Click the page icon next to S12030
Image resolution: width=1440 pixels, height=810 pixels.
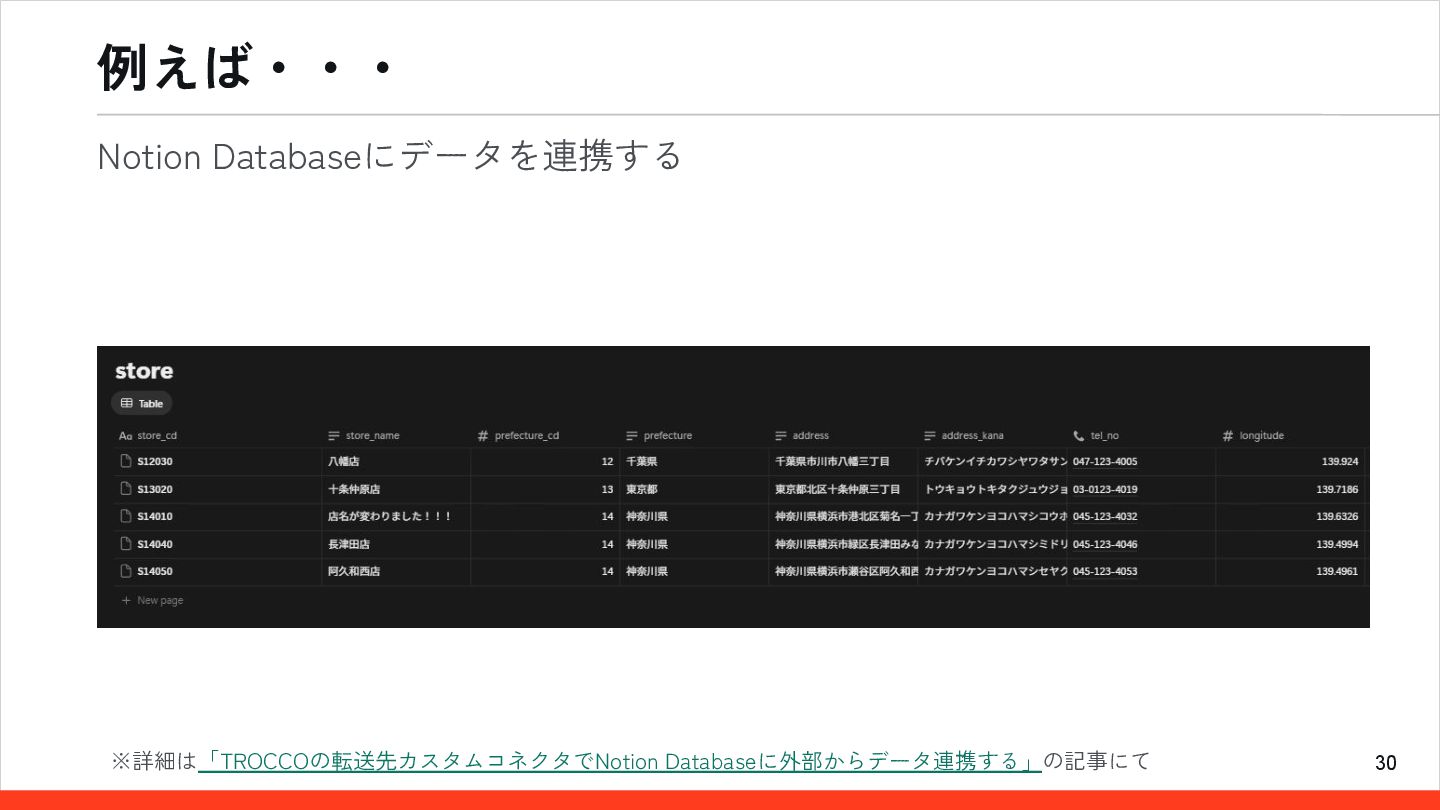(126, 461)
